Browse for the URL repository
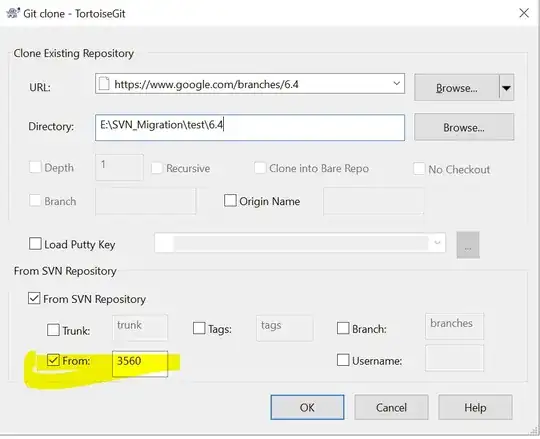 point(457,88)
